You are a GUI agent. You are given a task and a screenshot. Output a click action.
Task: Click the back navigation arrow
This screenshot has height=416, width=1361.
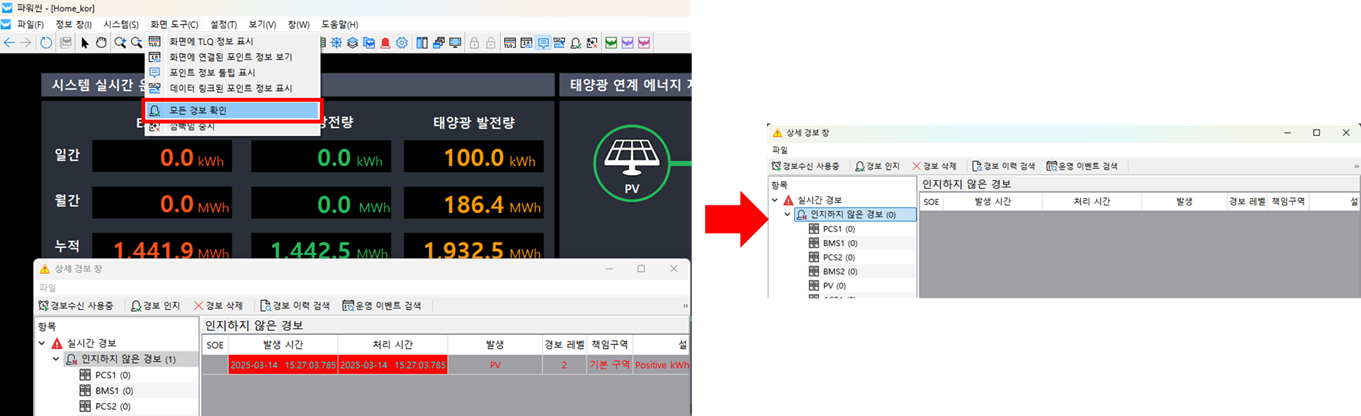(10, 43)
